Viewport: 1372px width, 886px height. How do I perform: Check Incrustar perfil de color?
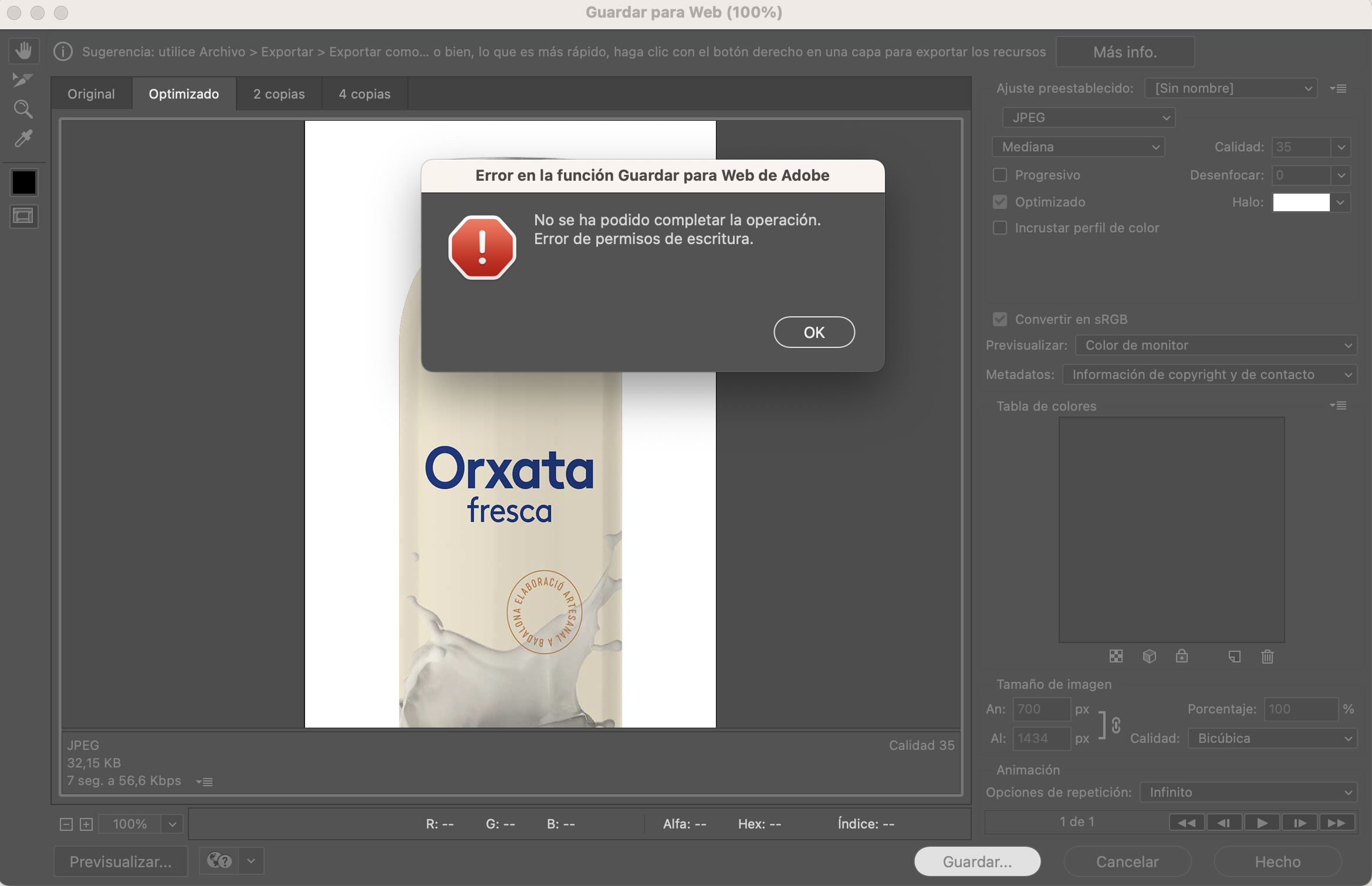coord(1000,228)
